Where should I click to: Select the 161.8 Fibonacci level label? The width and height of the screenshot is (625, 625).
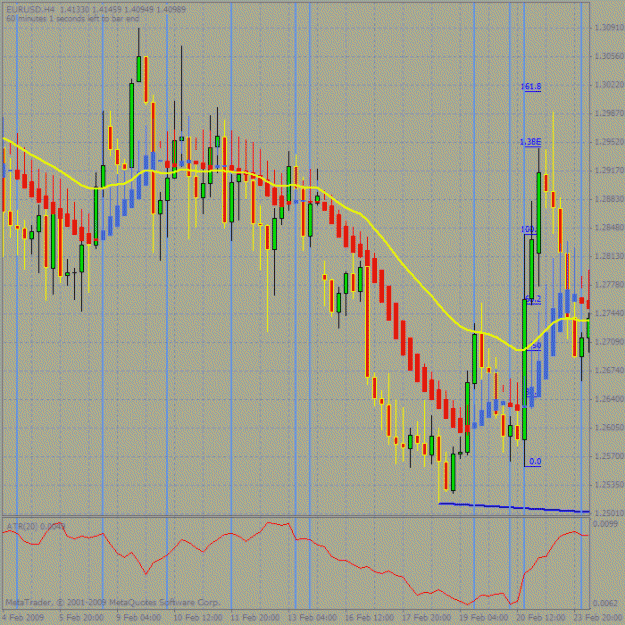[x=531, y=86]
